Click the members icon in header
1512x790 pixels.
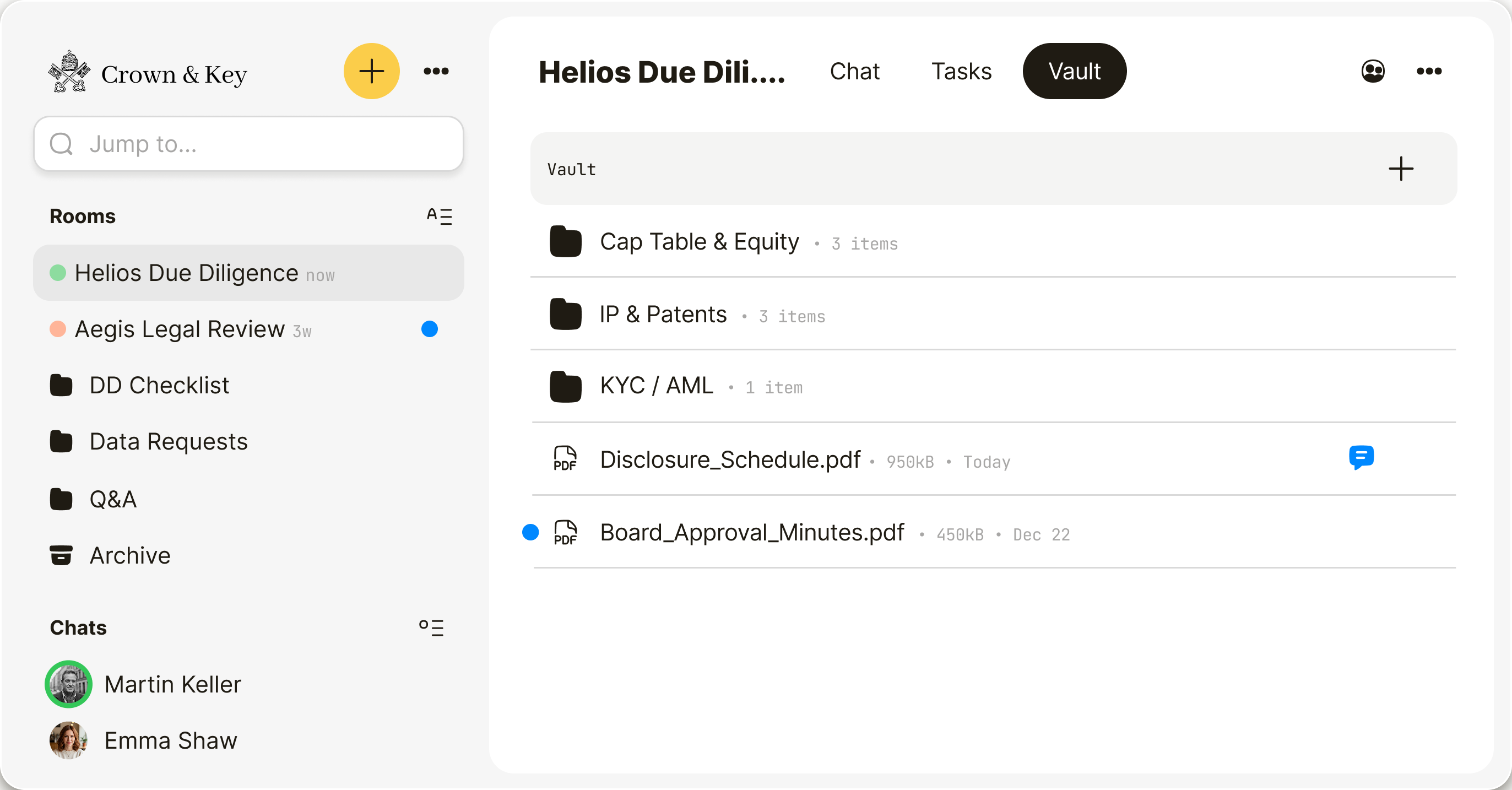(x=1372, y=71)
